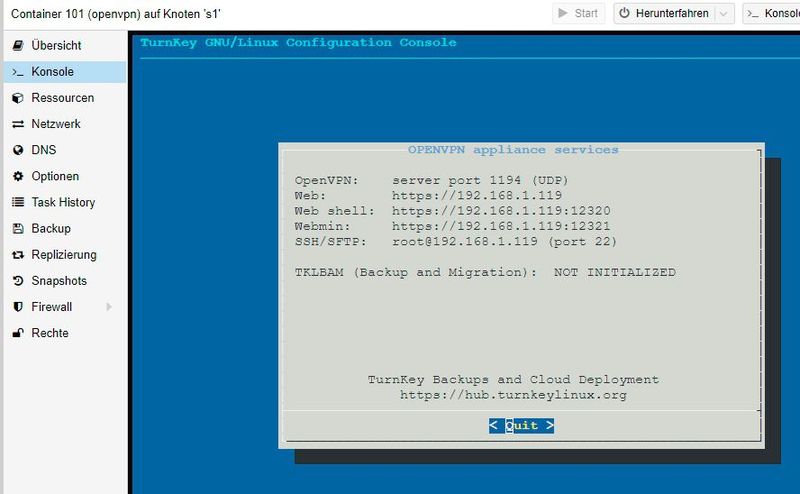
Task: Click the Replizierung retweet icon
Action: (18, 255)
